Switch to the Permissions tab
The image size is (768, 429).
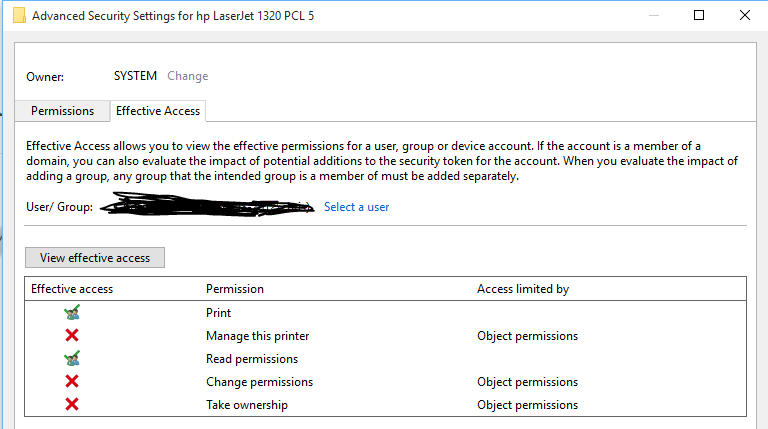(x=62, y=111)
